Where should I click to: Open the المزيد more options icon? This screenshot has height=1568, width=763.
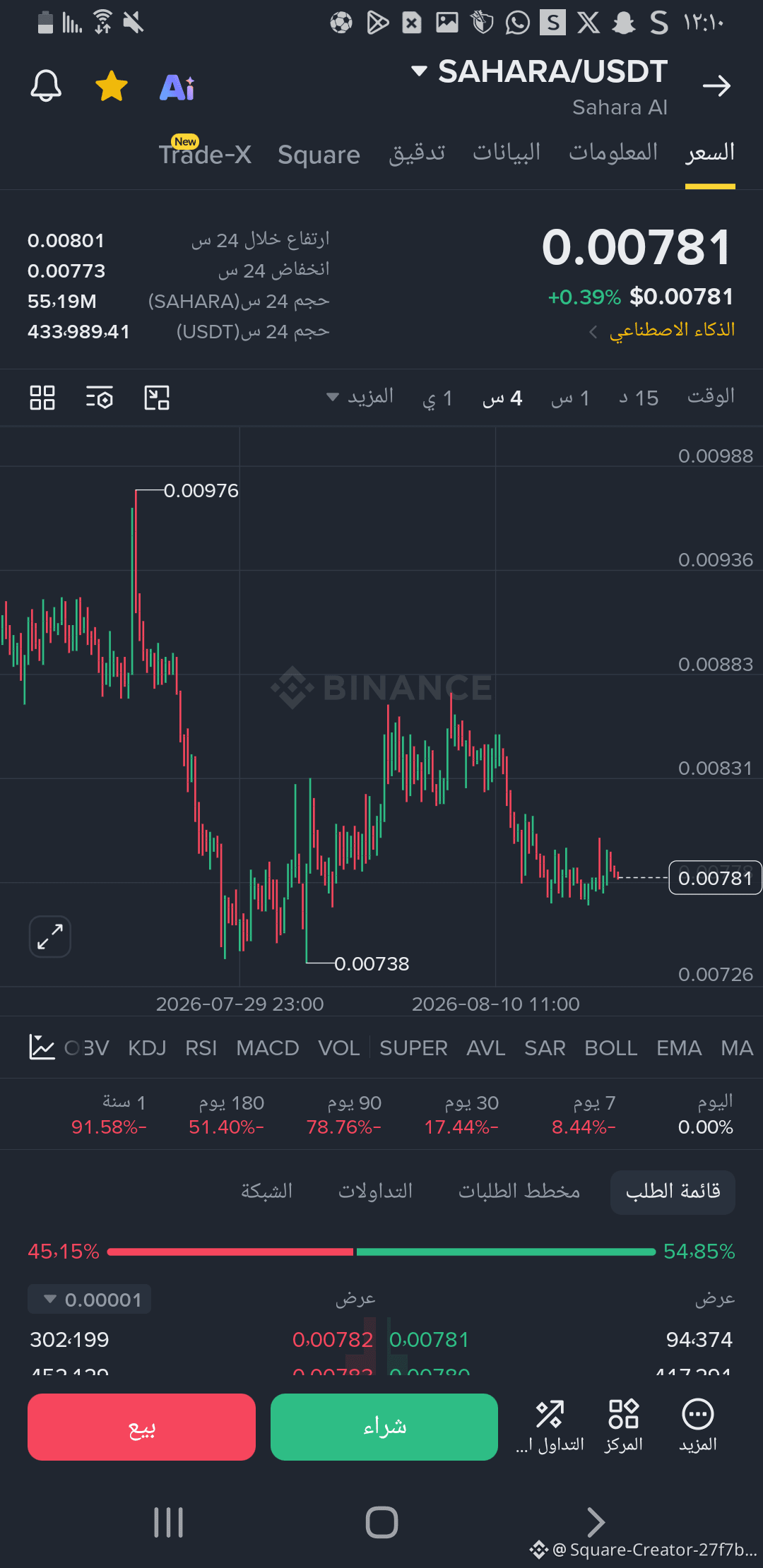[x=698, y=1427]
